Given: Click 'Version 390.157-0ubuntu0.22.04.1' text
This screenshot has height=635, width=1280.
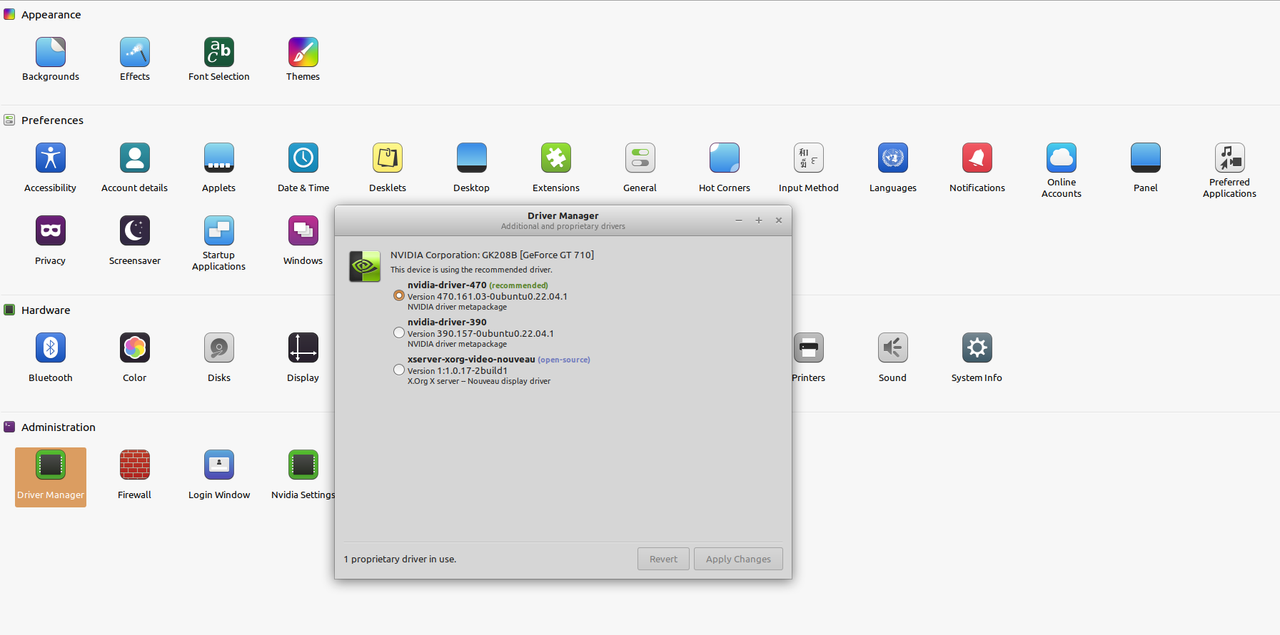Looking at the screenshot, I should (481, 333).
